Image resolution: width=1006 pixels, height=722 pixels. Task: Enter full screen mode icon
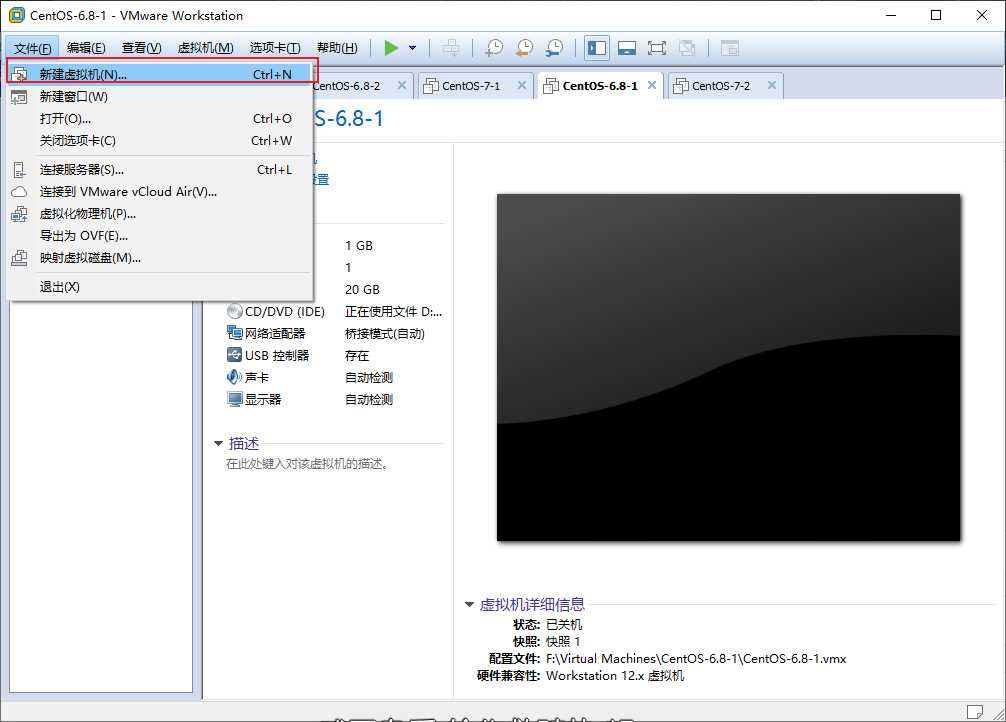657,48
